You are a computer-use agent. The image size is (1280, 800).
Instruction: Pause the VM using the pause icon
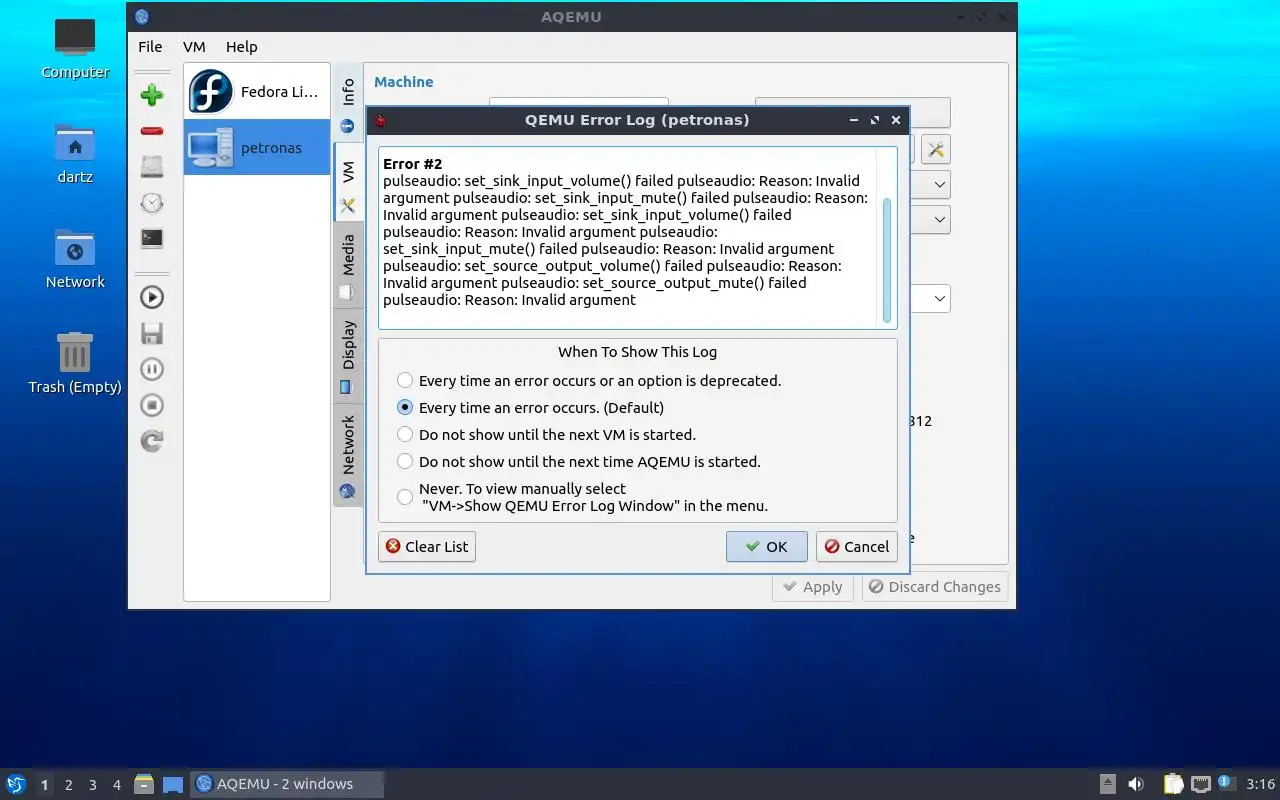[152, 369]
